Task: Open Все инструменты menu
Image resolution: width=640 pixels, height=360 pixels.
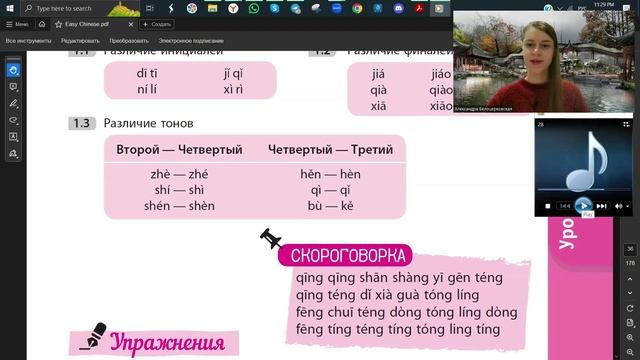Action: pos(29,41)
